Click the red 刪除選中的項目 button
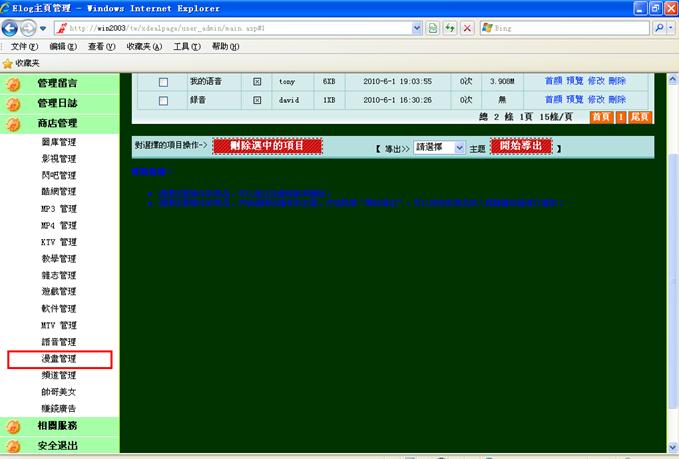 coord(267,146)
